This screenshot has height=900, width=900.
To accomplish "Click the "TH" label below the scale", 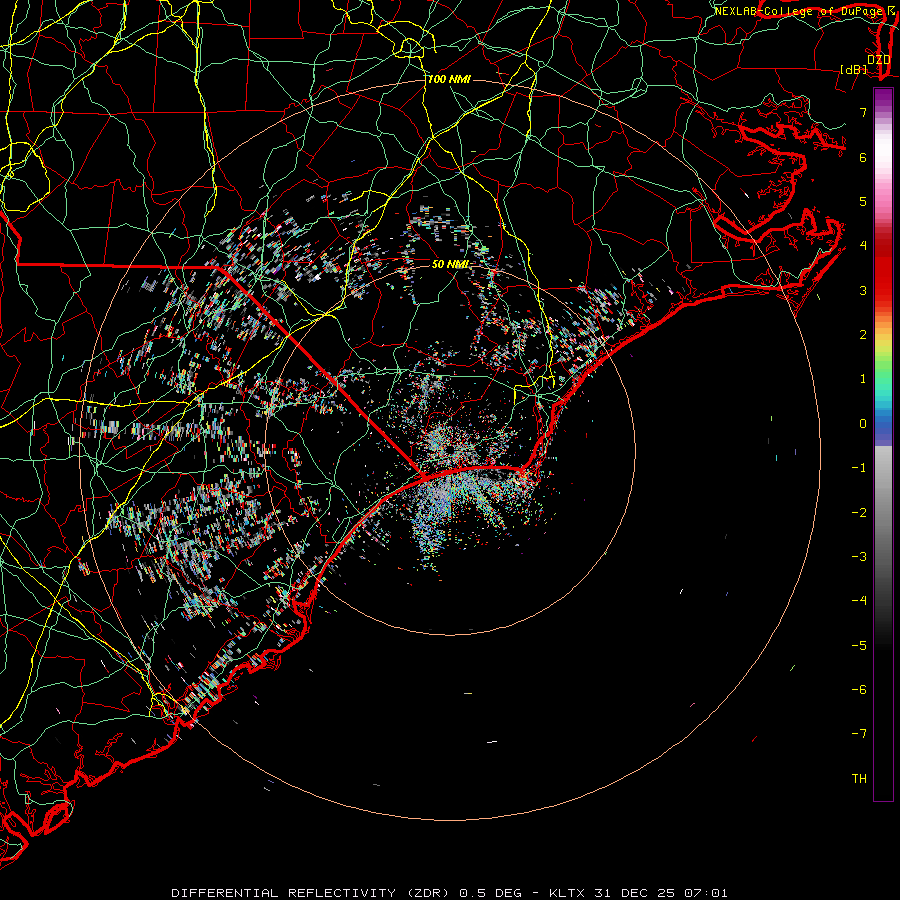I will click(x=859, y=779).
